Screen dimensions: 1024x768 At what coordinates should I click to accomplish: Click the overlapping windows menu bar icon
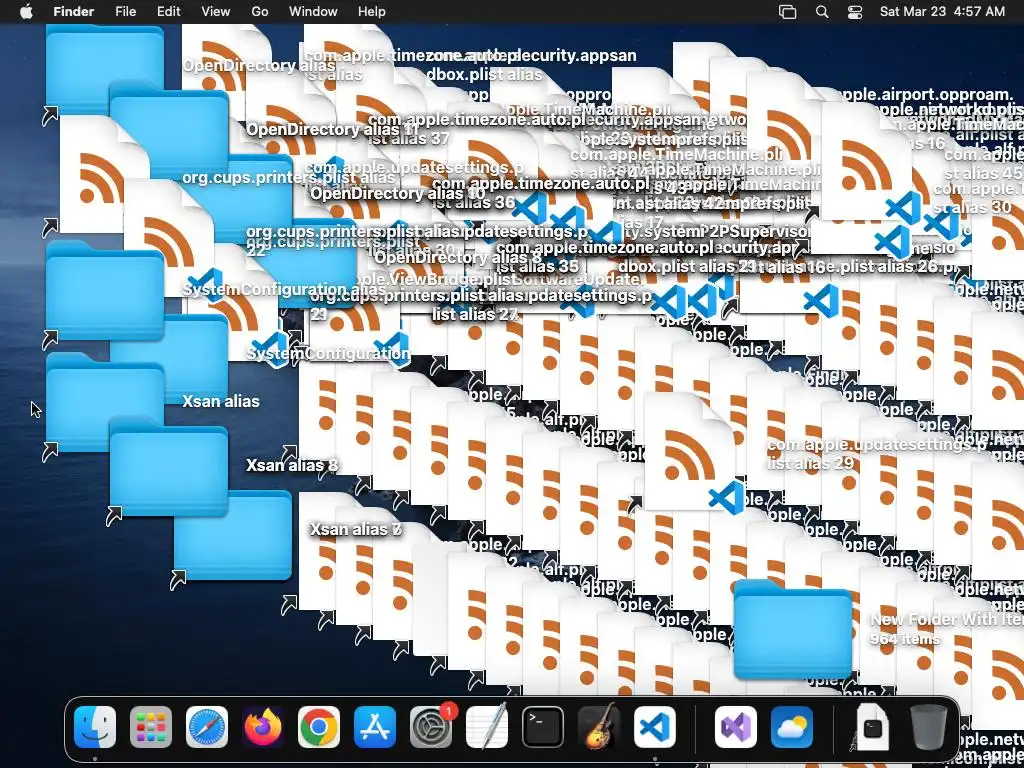(x=788, y=12)
